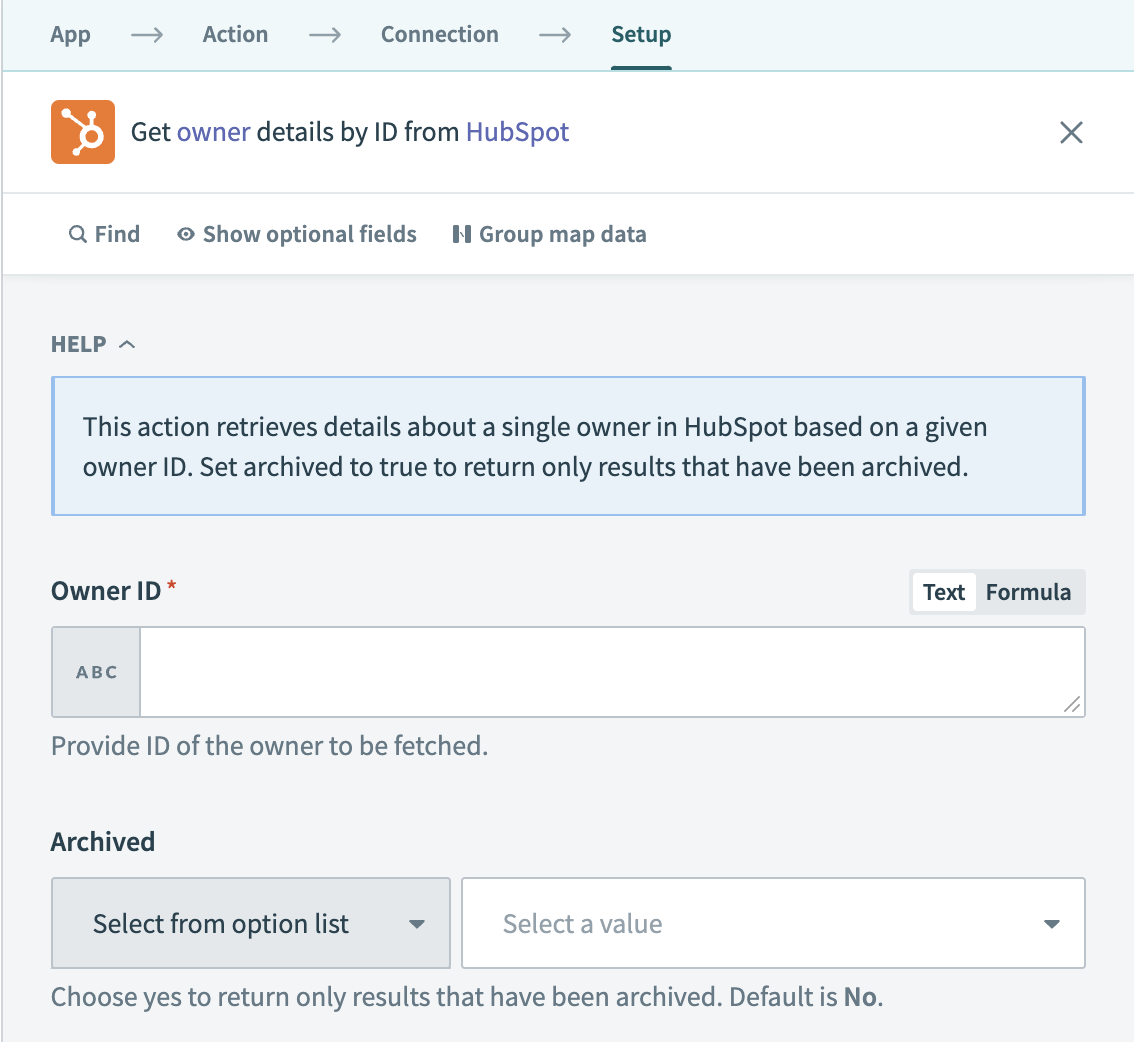Click the eye icon next to Show optional fields
The width and height of the screenshot is (1134, 1042).
186,233
